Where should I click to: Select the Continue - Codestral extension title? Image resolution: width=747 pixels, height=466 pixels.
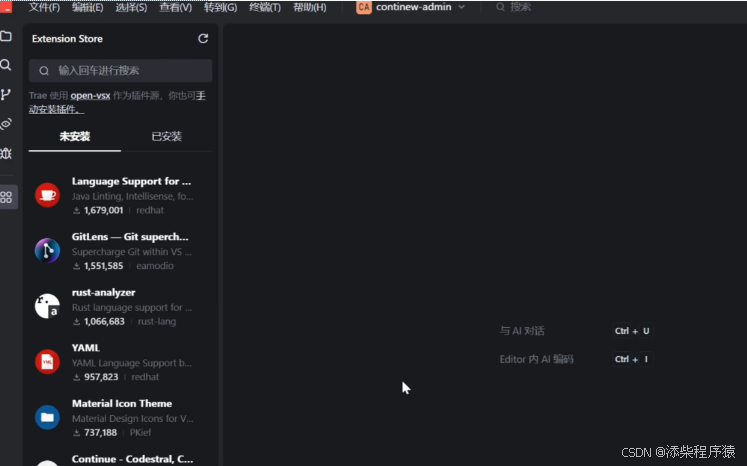(132, 459)
